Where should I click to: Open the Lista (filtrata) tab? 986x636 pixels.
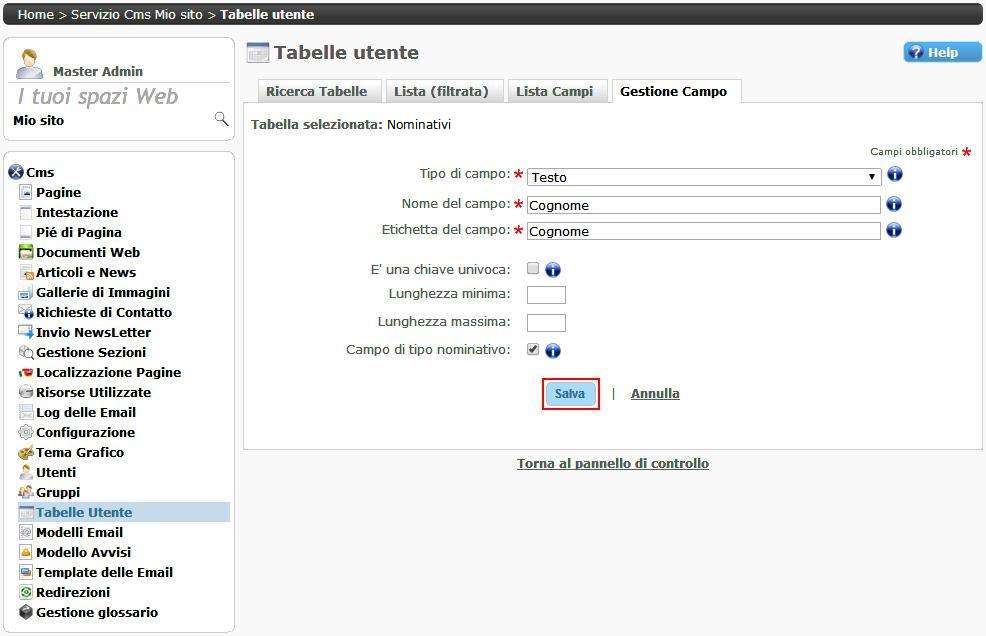pyautogui.click(x=441, y=91)
